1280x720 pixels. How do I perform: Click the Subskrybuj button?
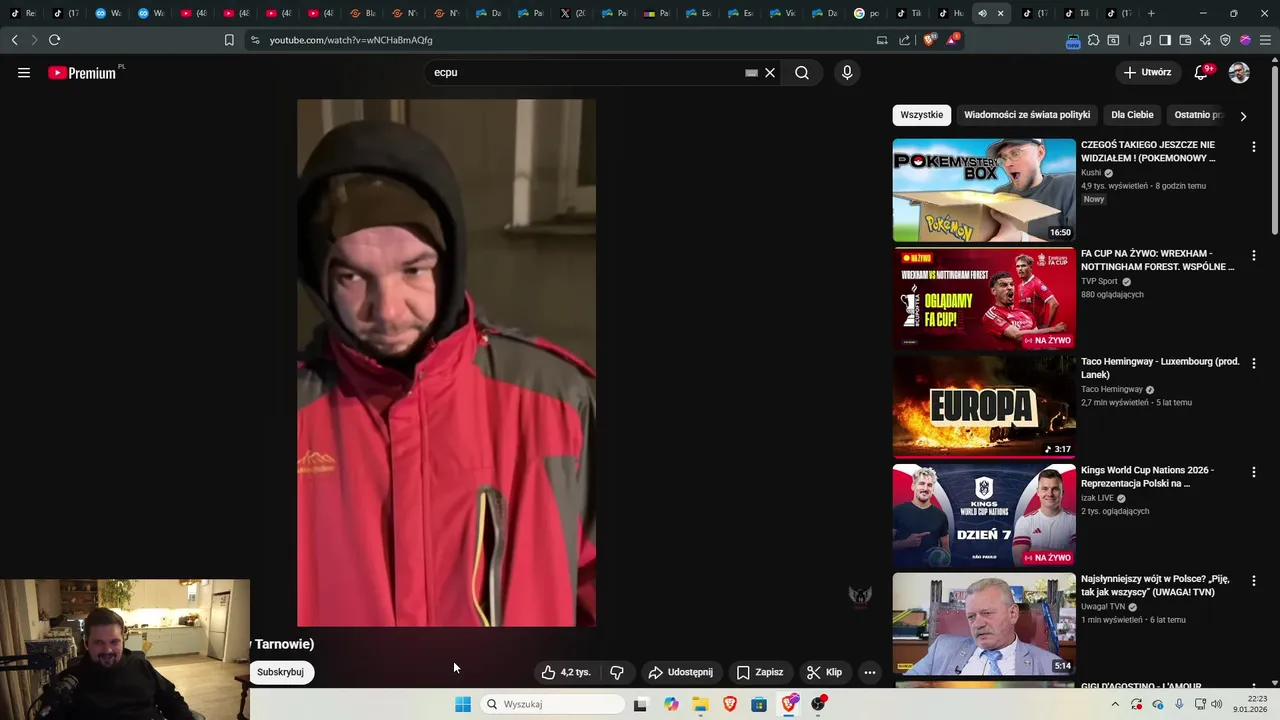pos(280,672)
